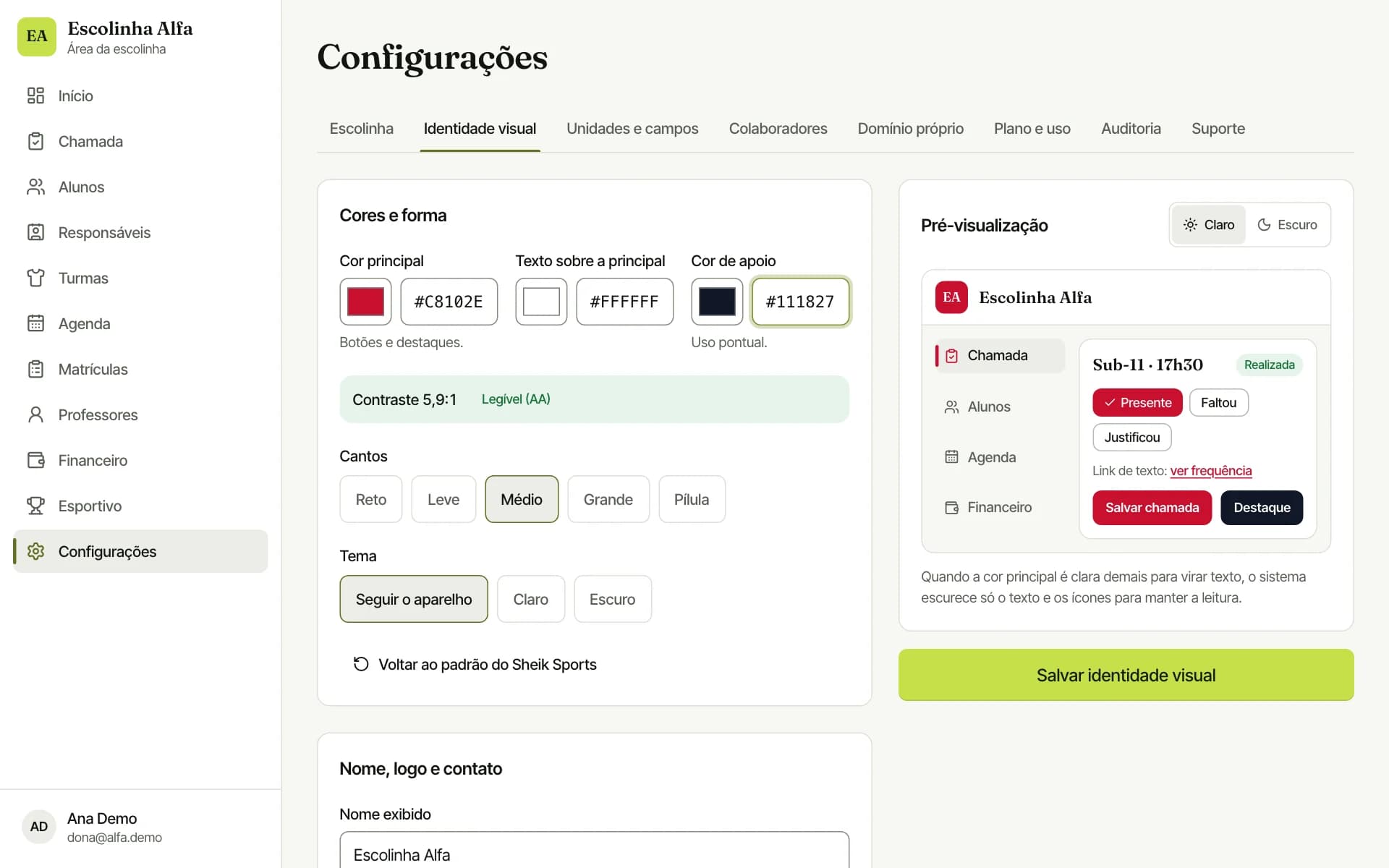
Task: Click Salvar chamada in preview
Action: coord(1152,508)
